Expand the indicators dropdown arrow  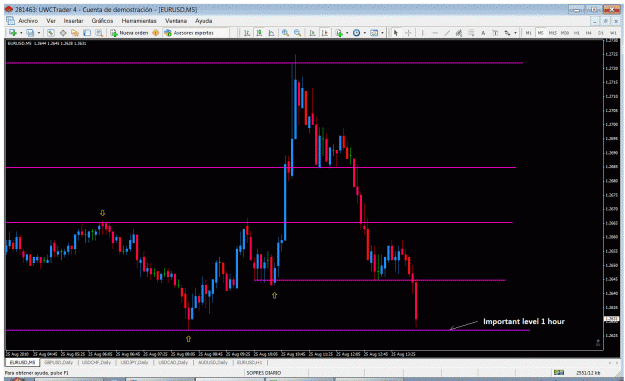click(347, 33)
